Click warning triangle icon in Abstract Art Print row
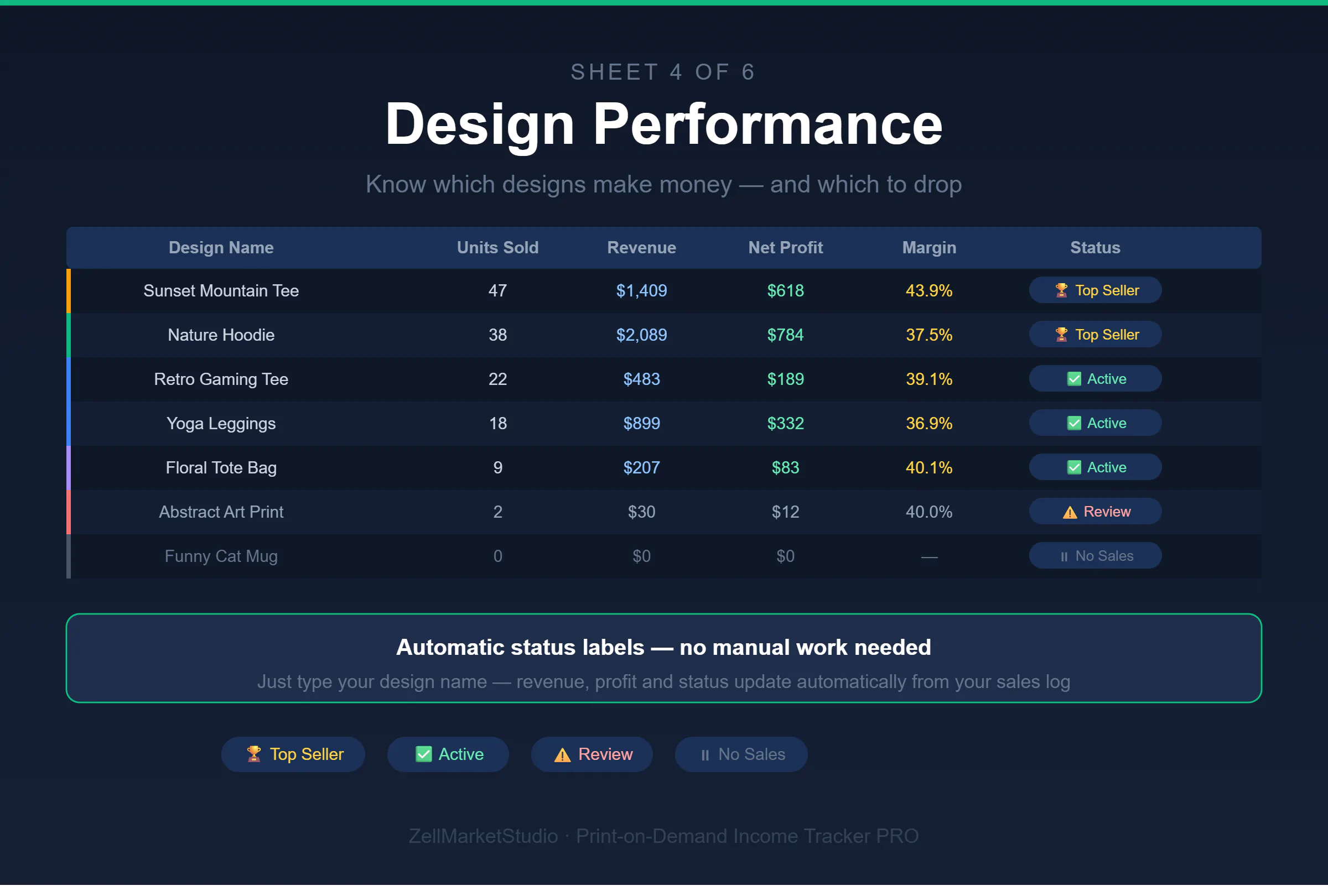 [1069, 512]
